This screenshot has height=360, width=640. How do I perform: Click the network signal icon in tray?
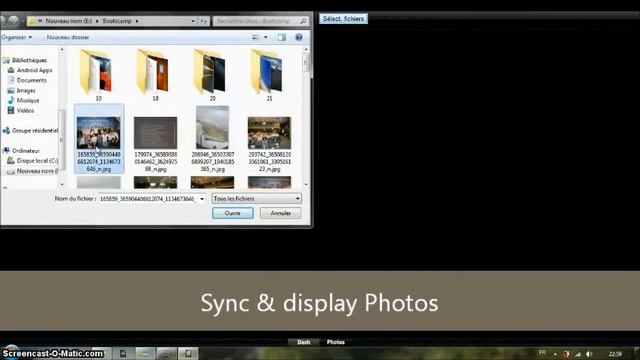click(x=578, y=354)
